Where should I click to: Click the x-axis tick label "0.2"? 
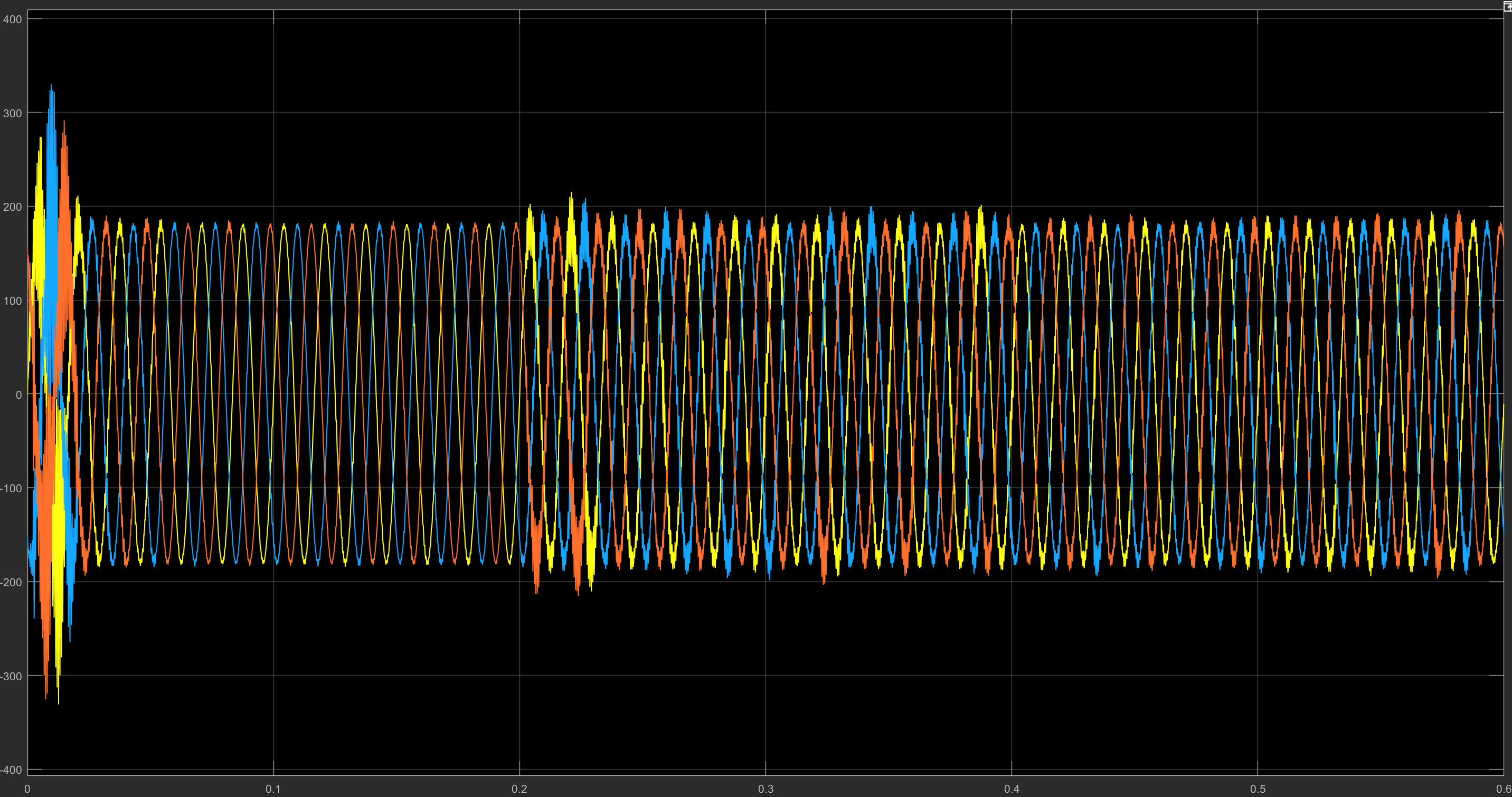519,789
